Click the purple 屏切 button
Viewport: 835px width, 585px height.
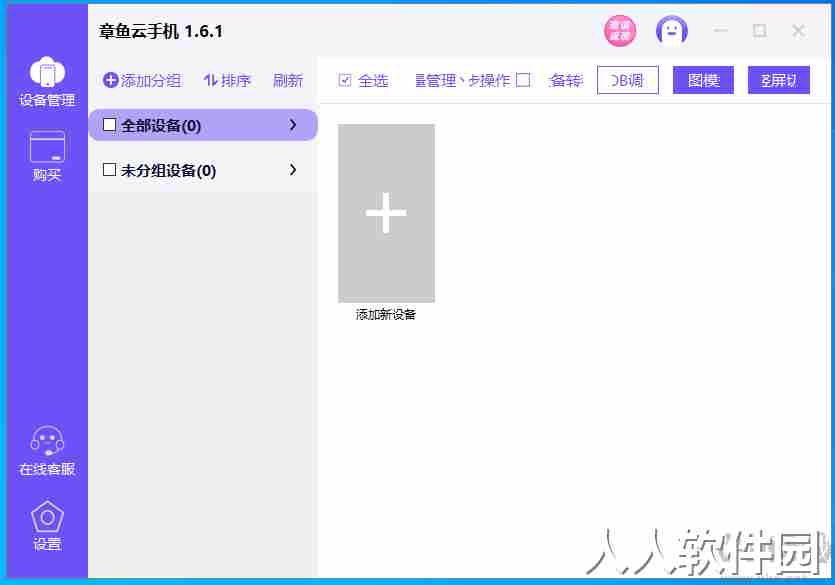point(779,80)
